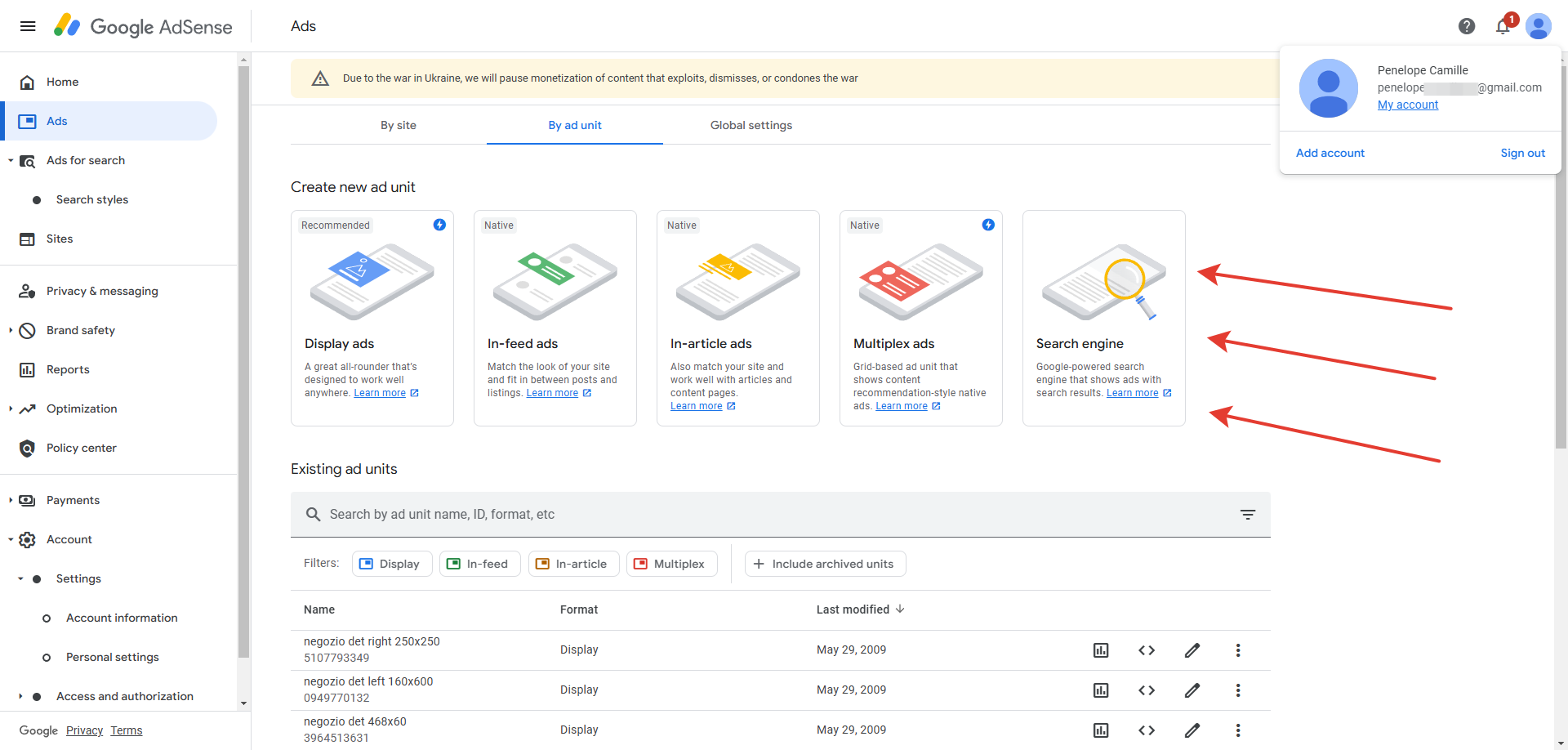Open the My account link
1568x750 pixels.
point(1408,105)
